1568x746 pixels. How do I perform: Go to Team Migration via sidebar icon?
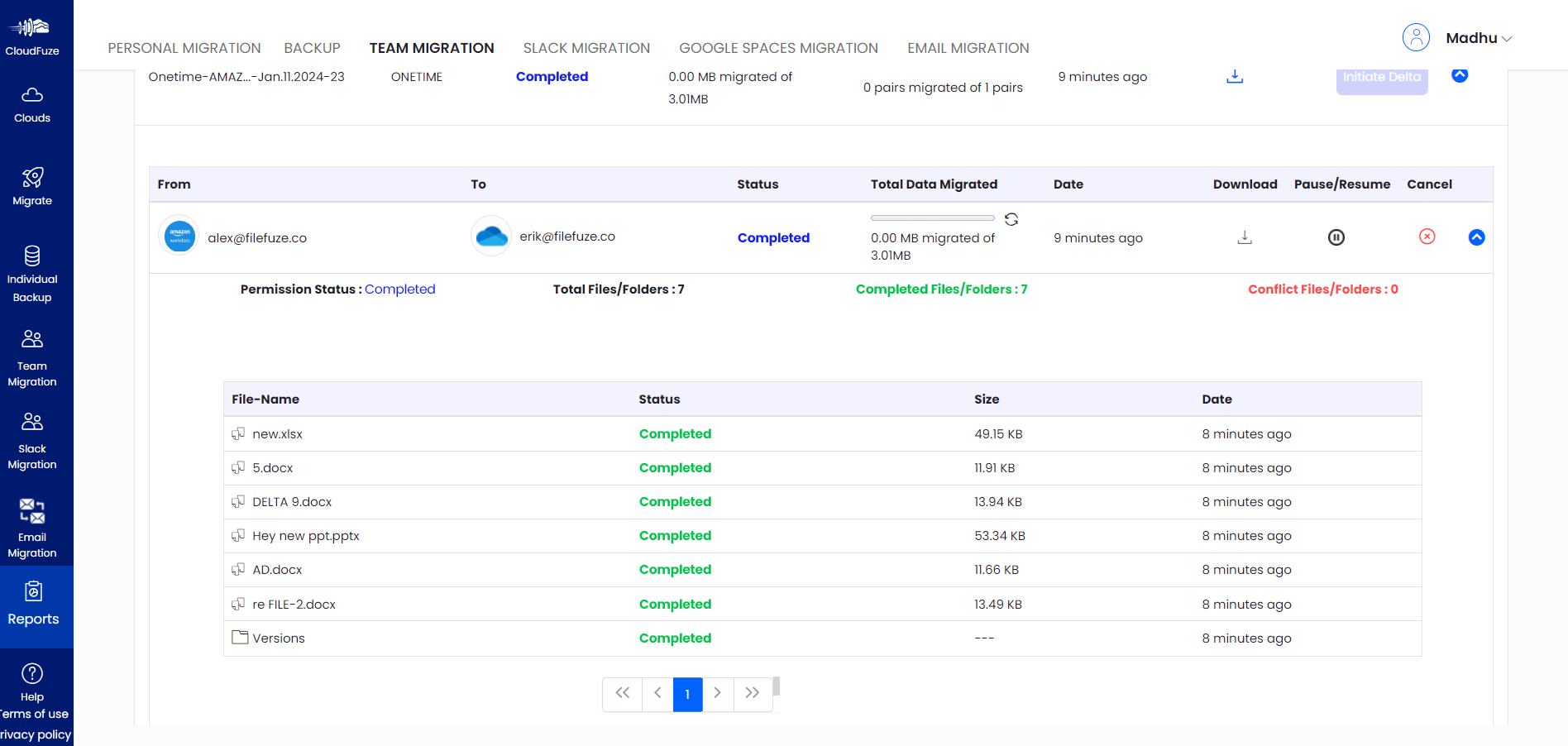coord(31,347)
